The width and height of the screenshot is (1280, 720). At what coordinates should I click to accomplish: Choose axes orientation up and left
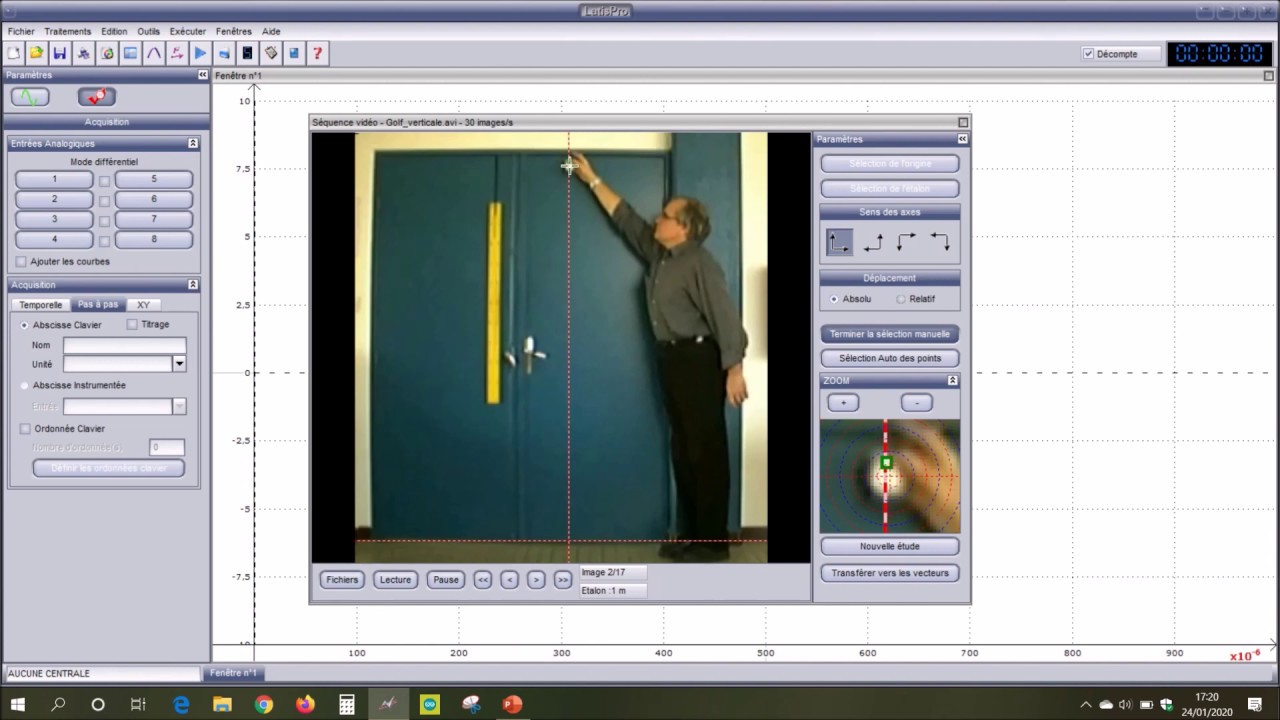[873, 242]
